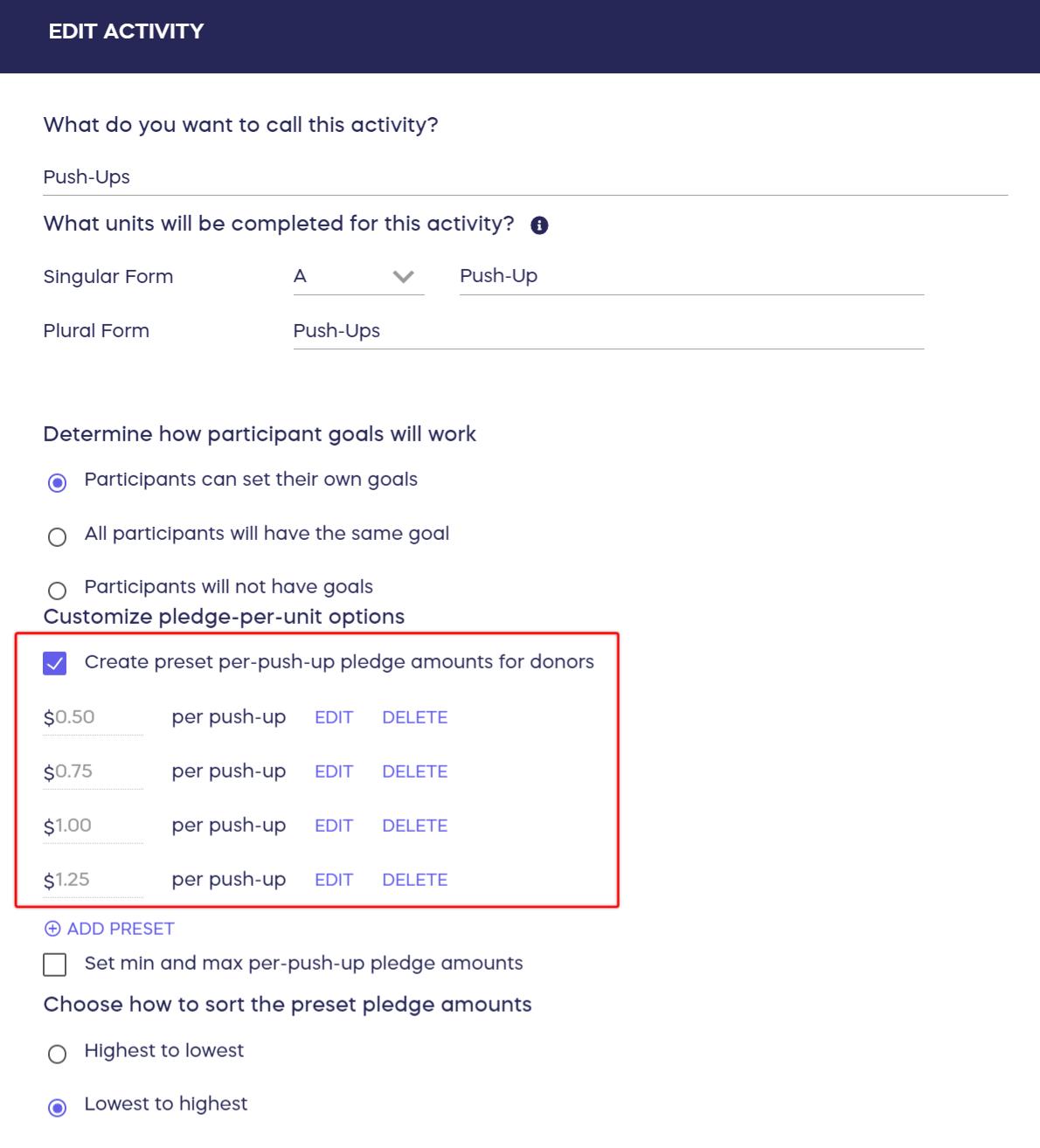Select Lowest to highest sorting

point(58,1108)
